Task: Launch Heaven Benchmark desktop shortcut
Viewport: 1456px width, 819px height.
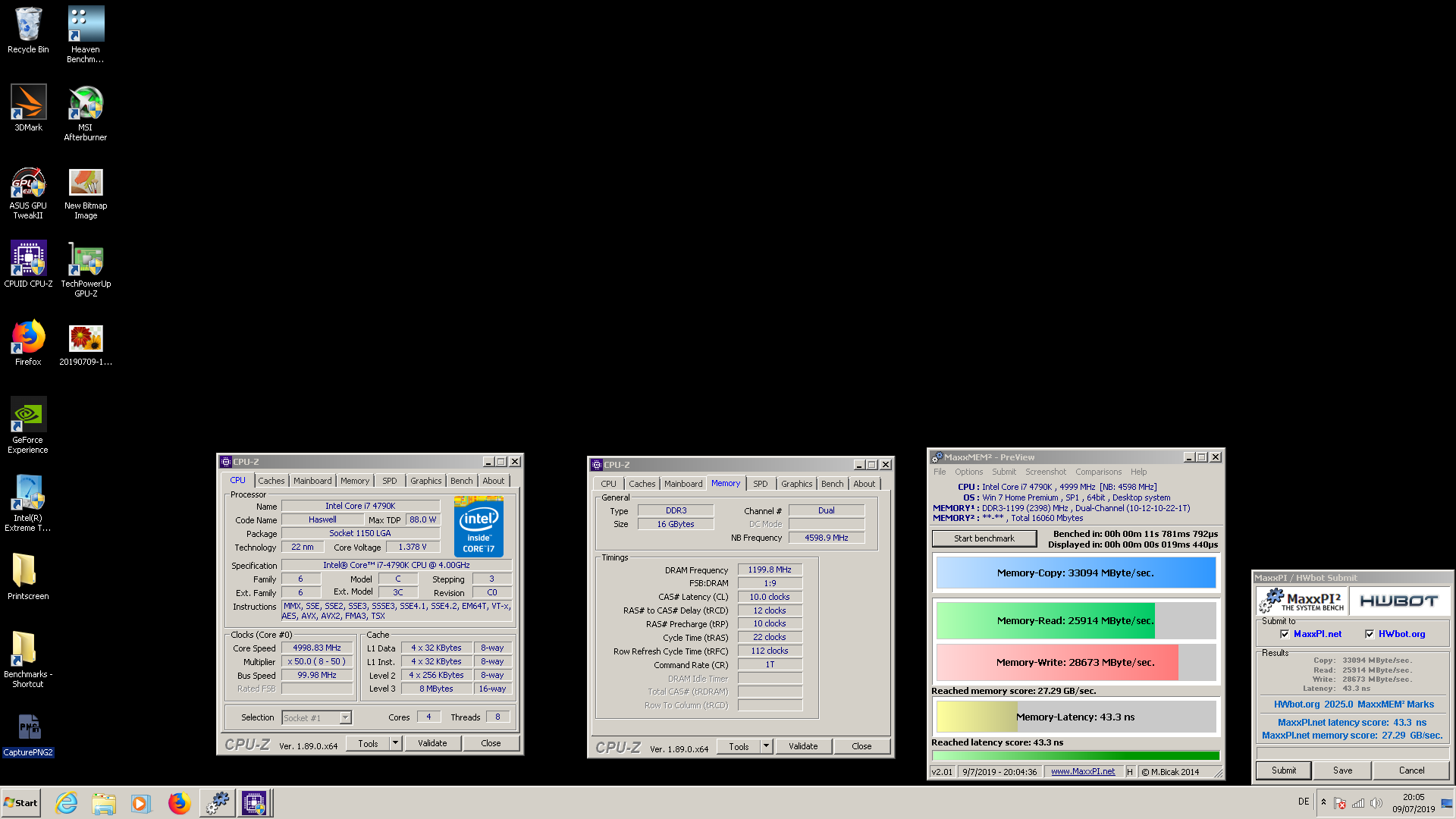Action: pos(86,35)
